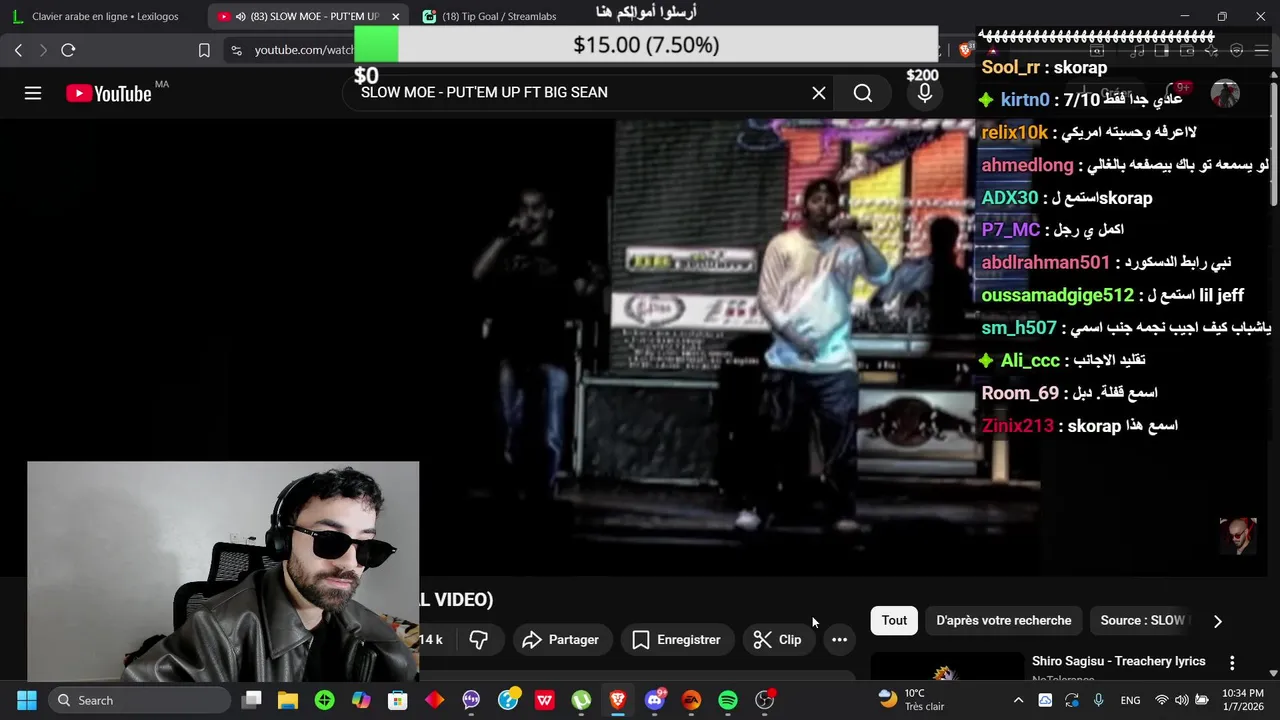Mute the SLOW MOE tab via speaker icon
1280x720 pixels.
click(240, 17)
